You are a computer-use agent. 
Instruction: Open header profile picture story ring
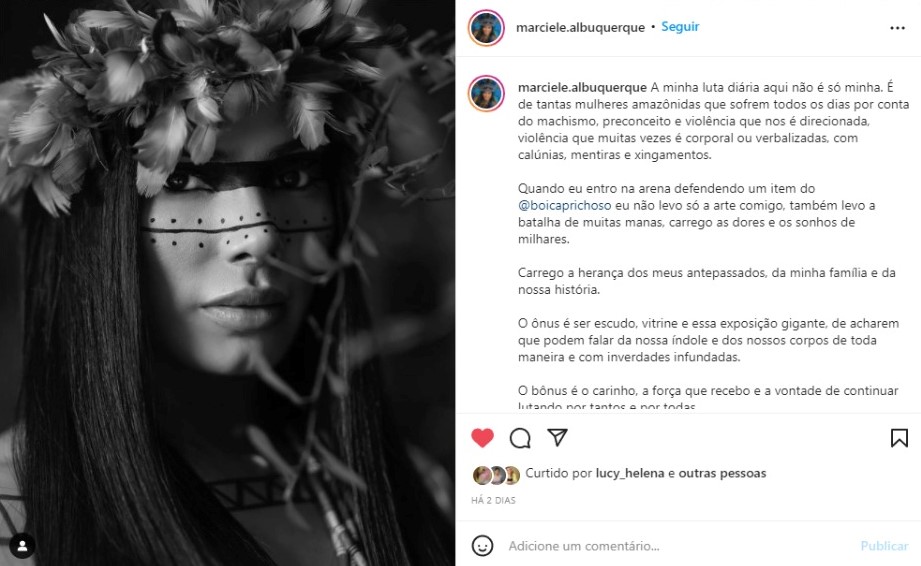[x=486, y=28]
